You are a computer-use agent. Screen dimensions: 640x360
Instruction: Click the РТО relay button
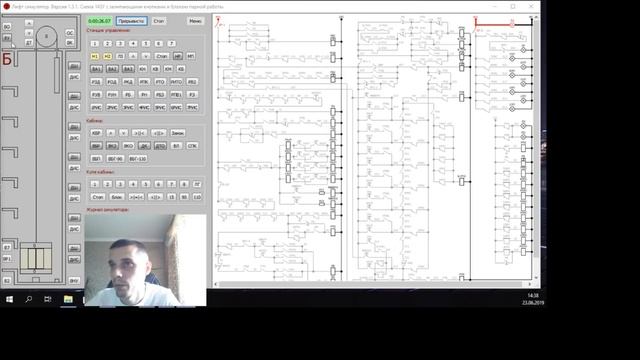[x=160, y=82]
